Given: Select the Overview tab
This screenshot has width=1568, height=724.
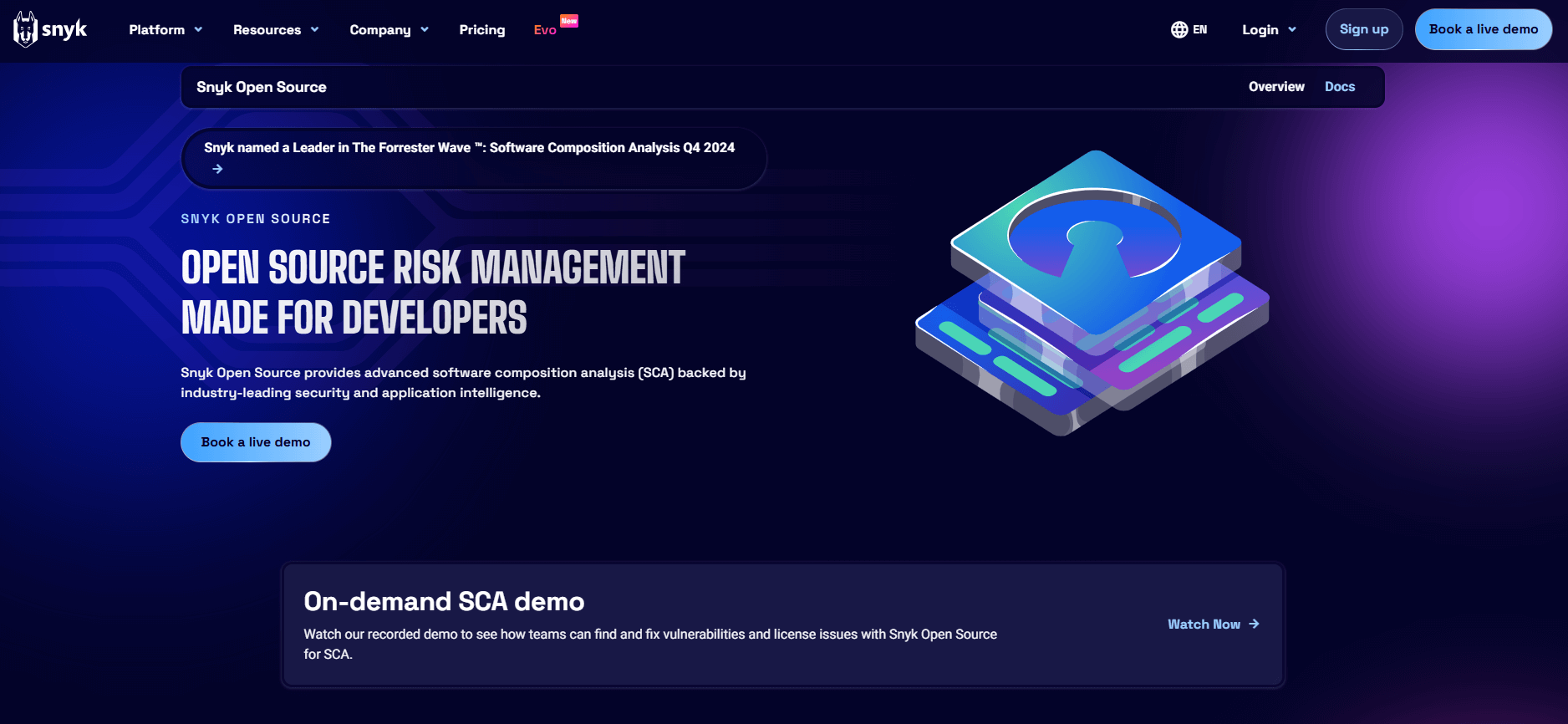Looking at the screenshot, I should [x=1276, y=87].
